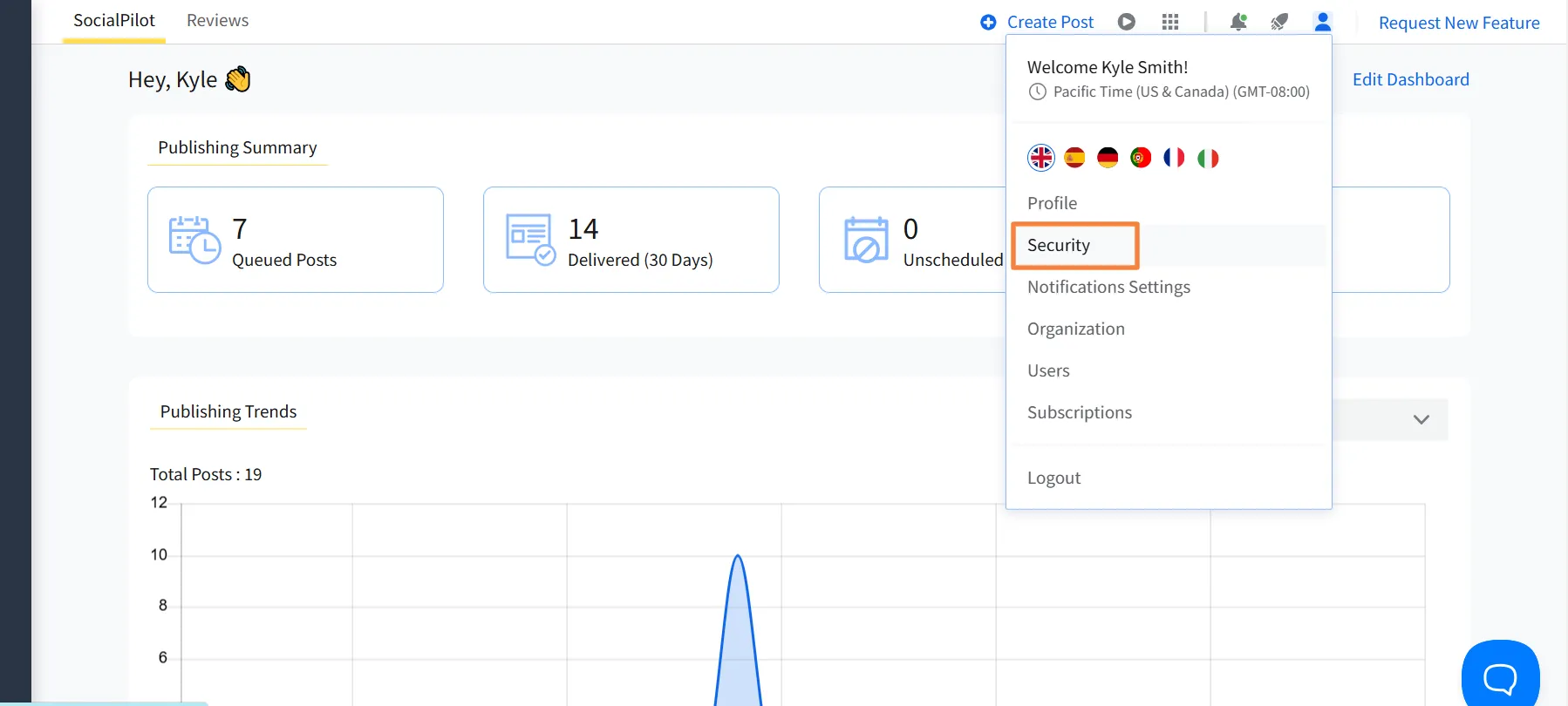Choose the French flag language
Screen dimensions: 1568x706
[x=1174, y=158]
